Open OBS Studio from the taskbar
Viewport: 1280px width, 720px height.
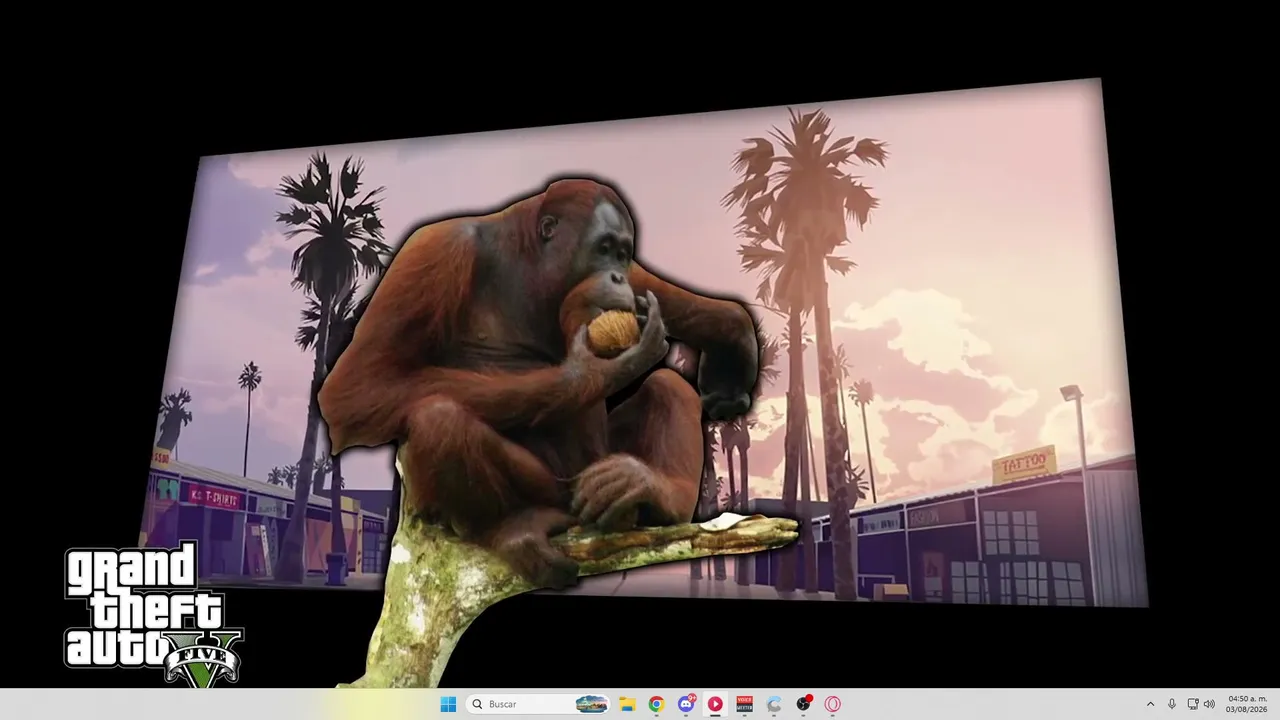[x=803, y=704]
